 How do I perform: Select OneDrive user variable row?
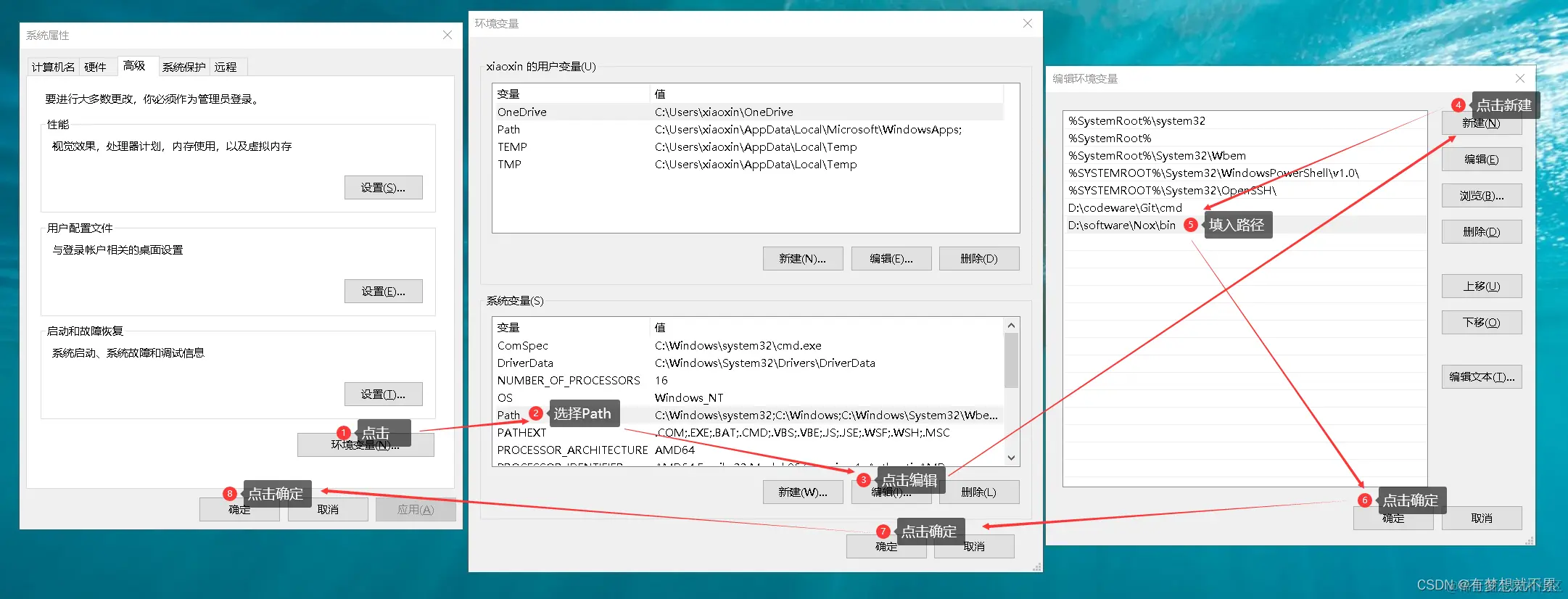point(748,112)
